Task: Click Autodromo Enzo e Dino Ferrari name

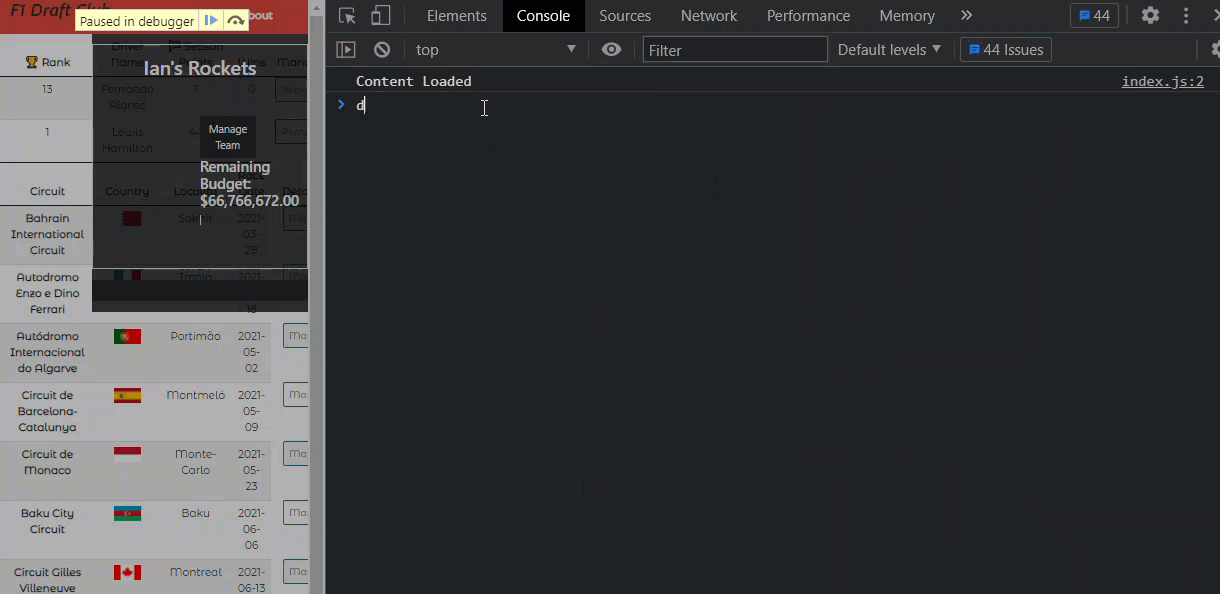Action: (47, 293)
